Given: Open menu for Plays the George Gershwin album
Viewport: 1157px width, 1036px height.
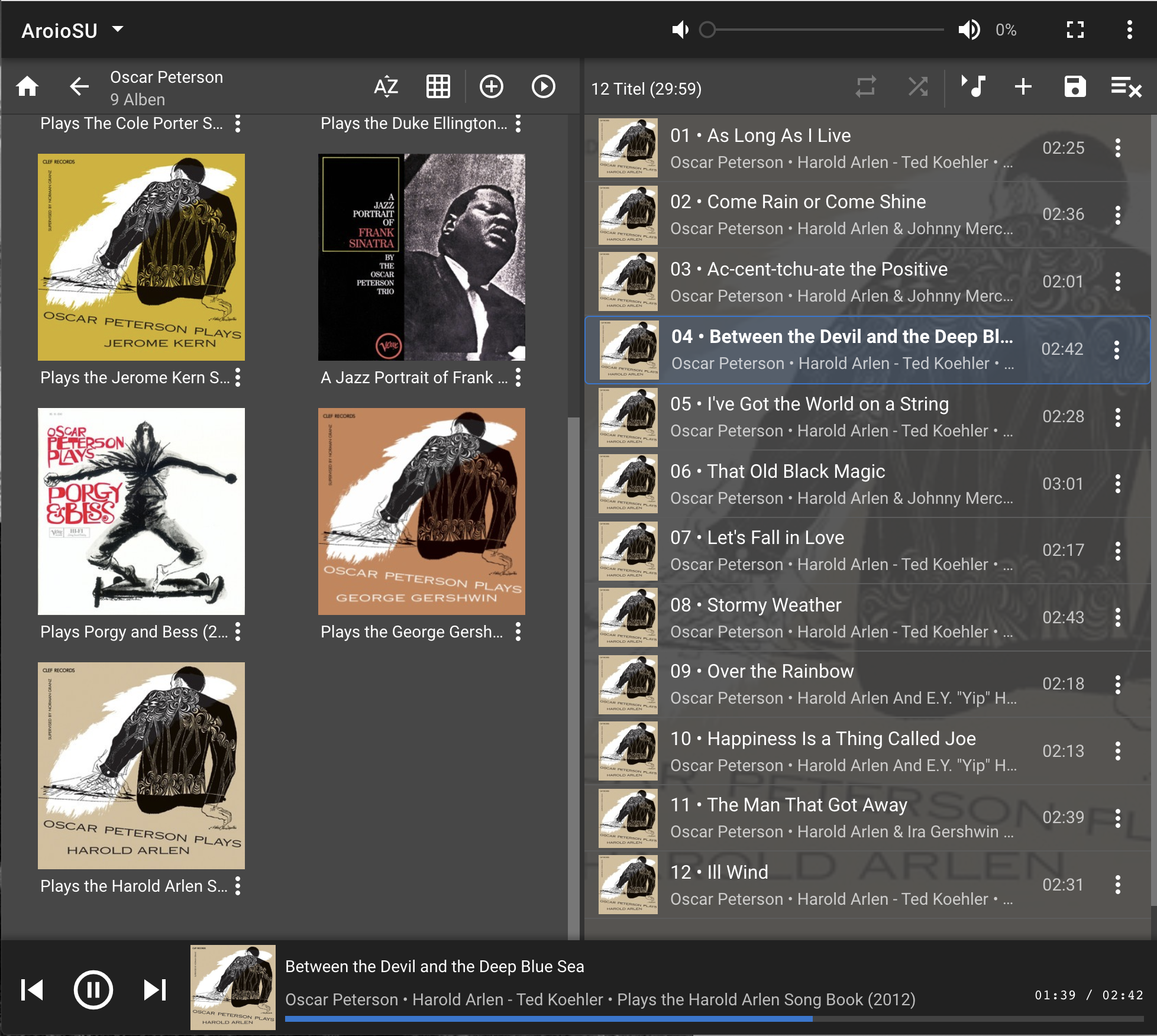Looking at the screenshot, I should click(x=518, y=632).
